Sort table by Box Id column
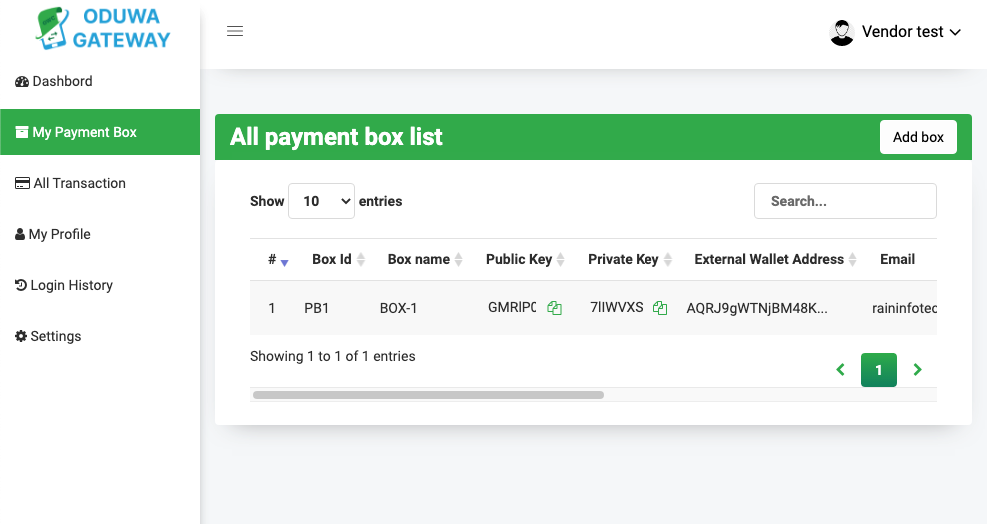Screen dimensions: 987x524 [338, 259]
